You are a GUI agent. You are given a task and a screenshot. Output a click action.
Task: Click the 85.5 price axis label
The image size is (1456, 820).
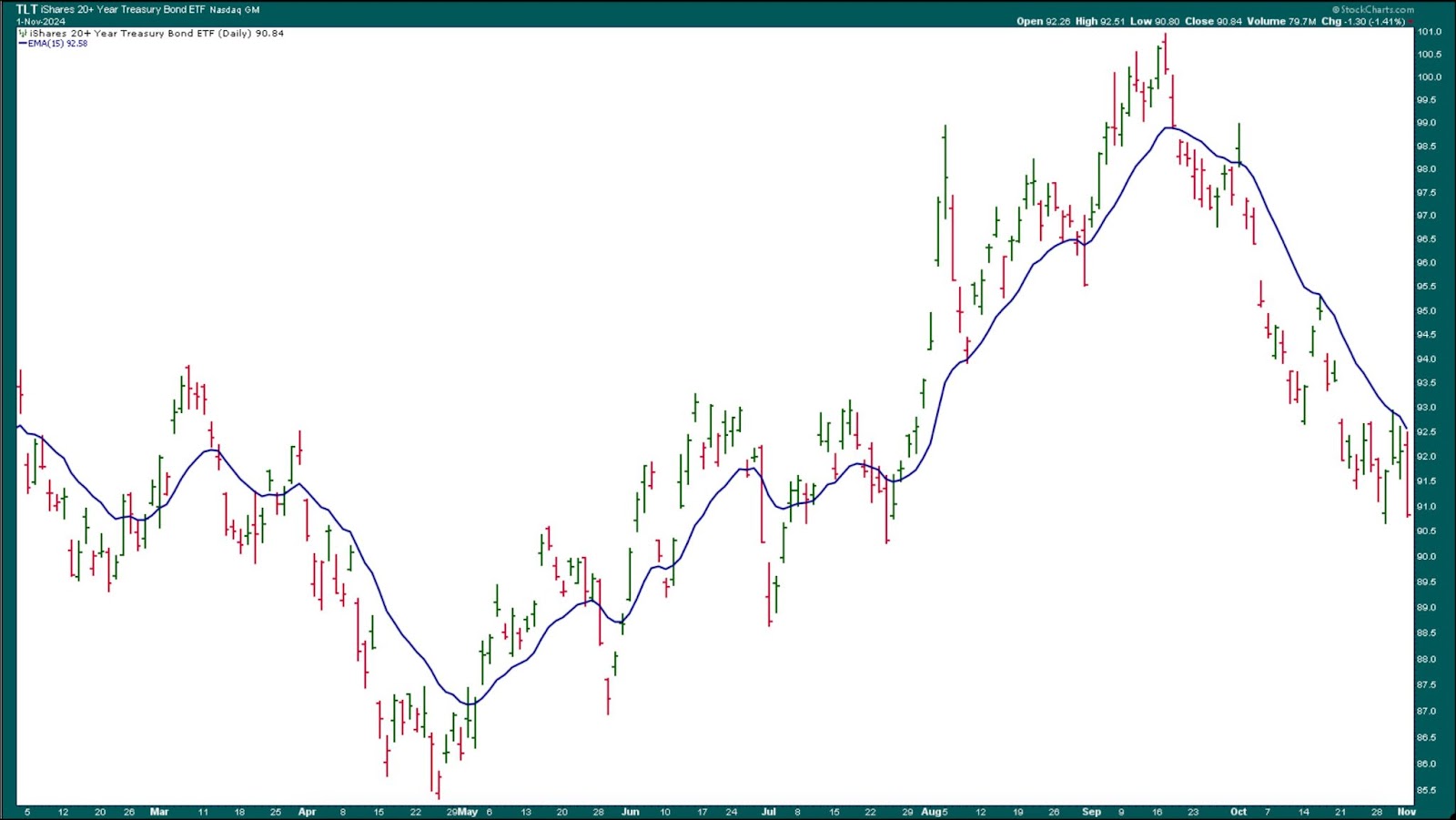coord(1426,790)
